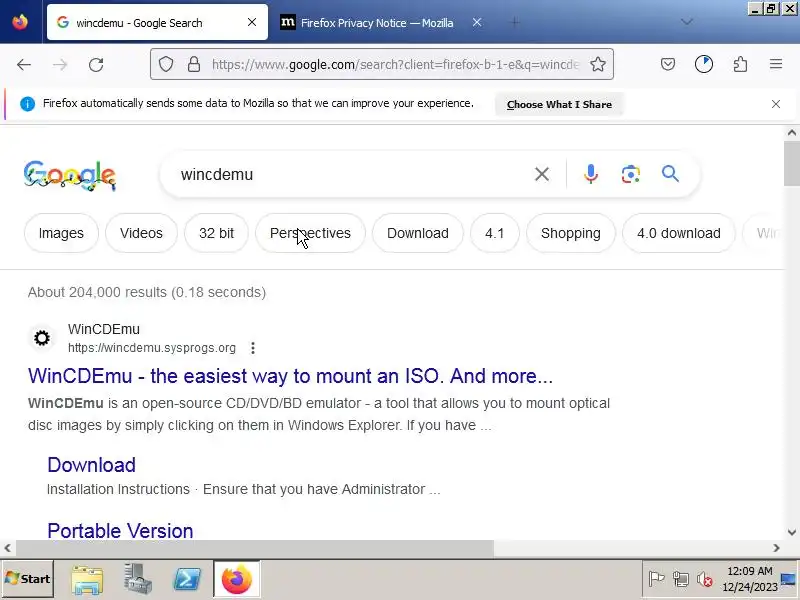
Task: Click the https://wincdemu.sysprogs.org URL text
Action: pyautogui.click(x=152, y=348)
